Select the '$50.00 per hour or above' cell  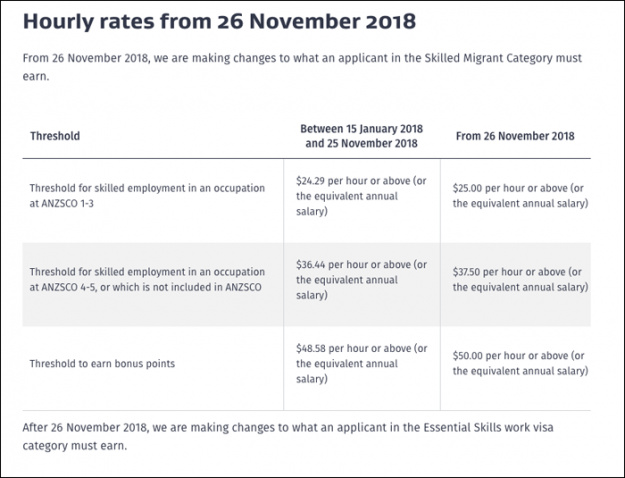click(520, 363)
